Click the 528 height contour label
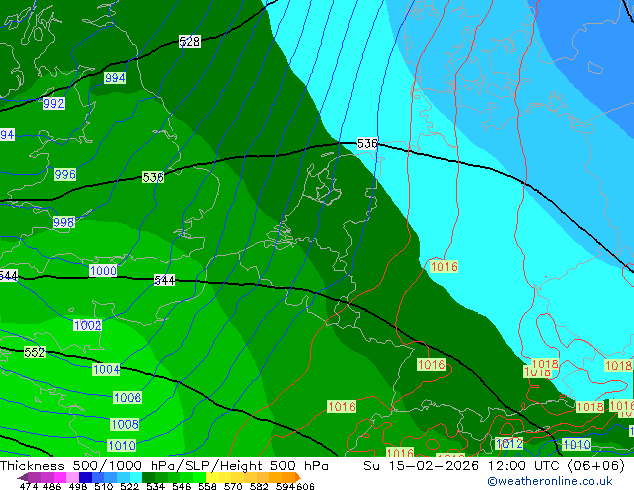The height and width of the screenshot is (490, 634). [190, 41]
